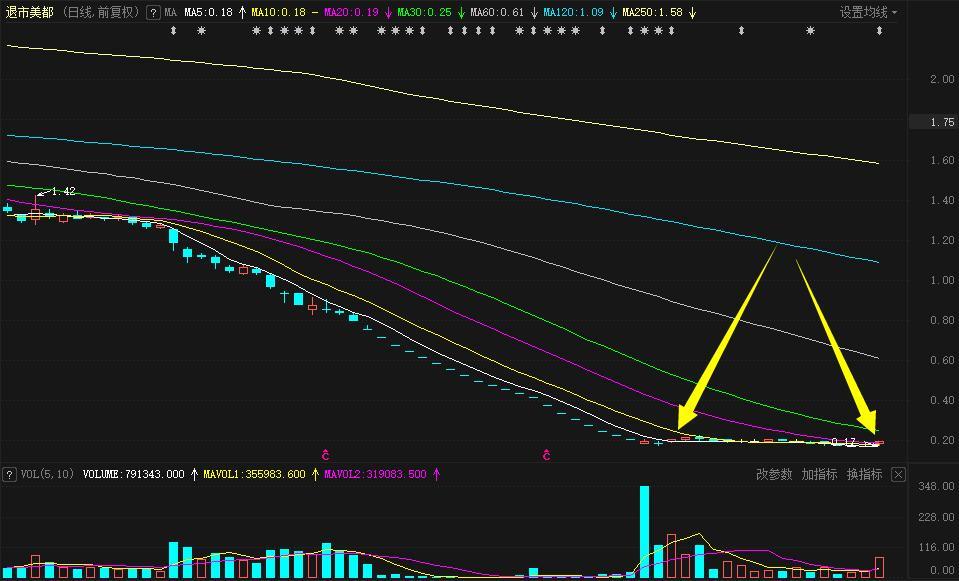
Task: Click the 1.00 price axis label
Action: [942, 280]
